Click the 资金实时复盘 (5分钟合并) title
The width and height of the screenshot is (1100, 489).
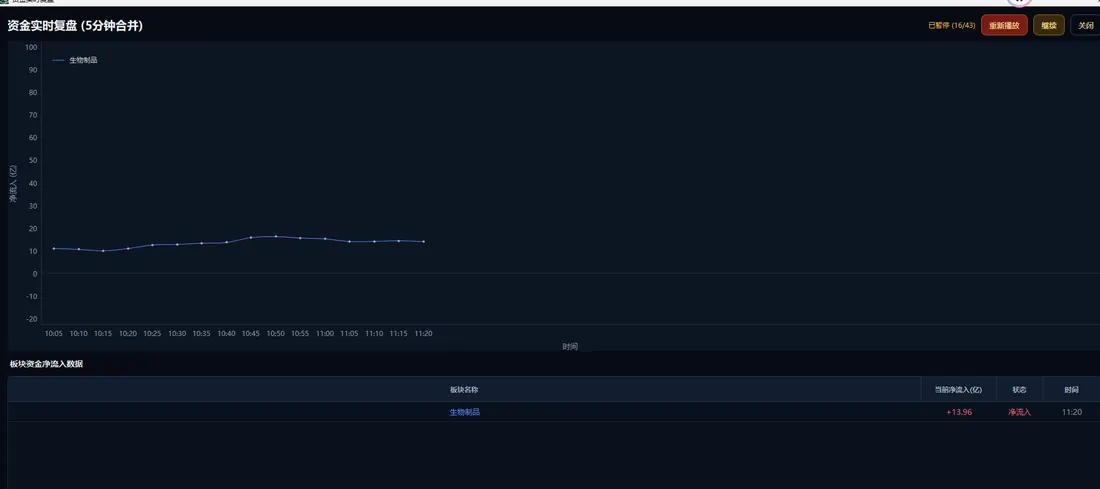[75, 26]
